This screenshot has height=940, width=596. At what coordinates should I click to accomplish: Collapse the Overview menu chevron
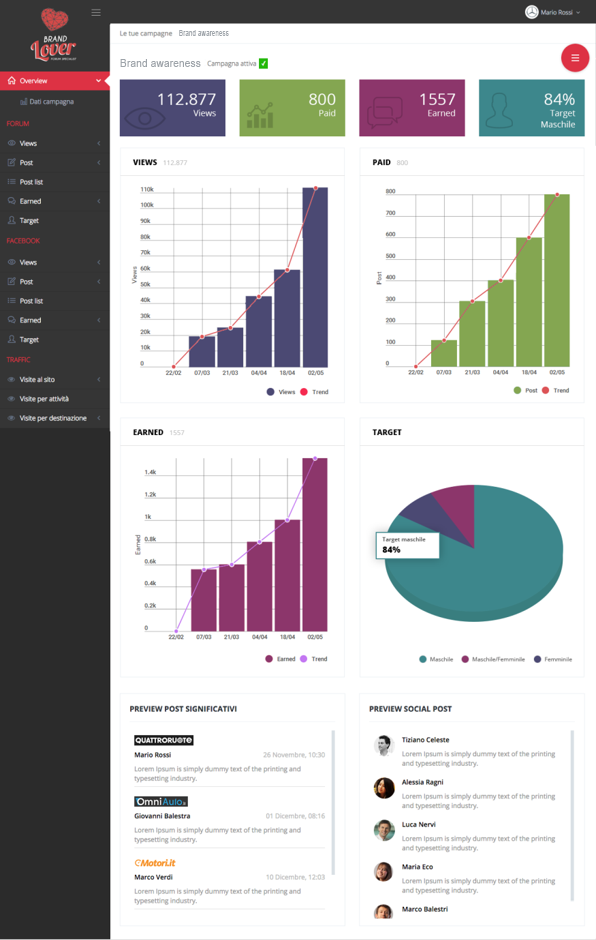98,80
